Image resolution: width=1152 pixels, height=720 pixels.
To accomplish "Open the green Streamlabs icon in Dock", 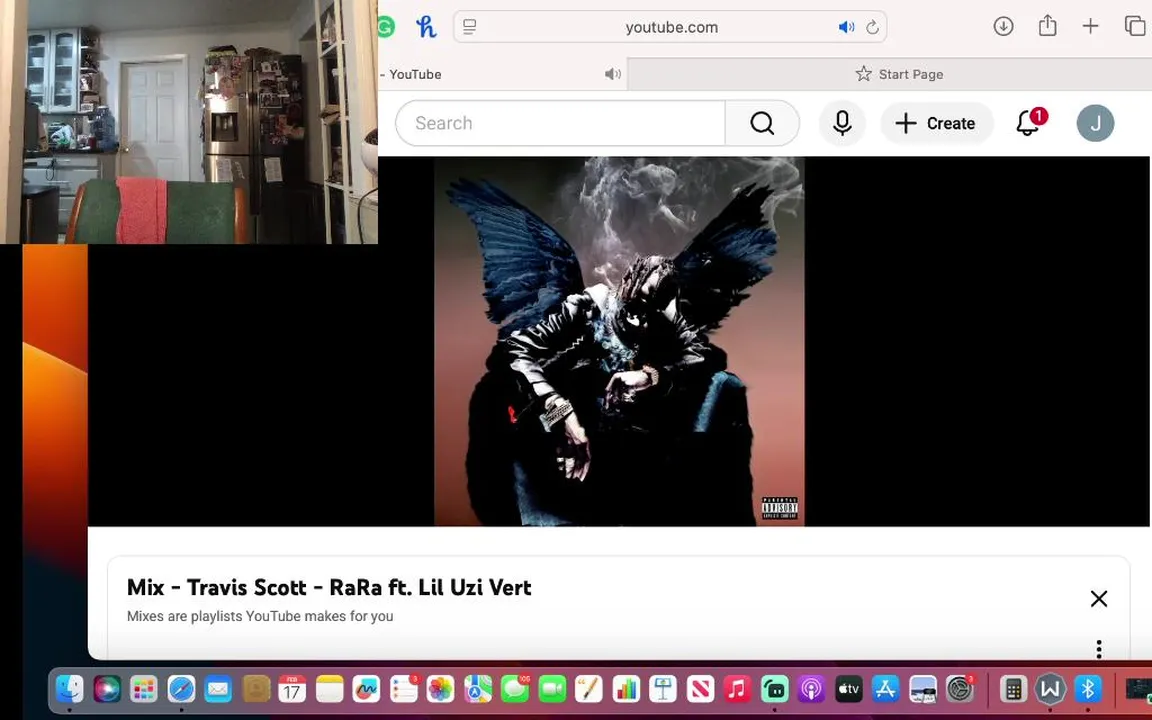I will pos(774,689).
